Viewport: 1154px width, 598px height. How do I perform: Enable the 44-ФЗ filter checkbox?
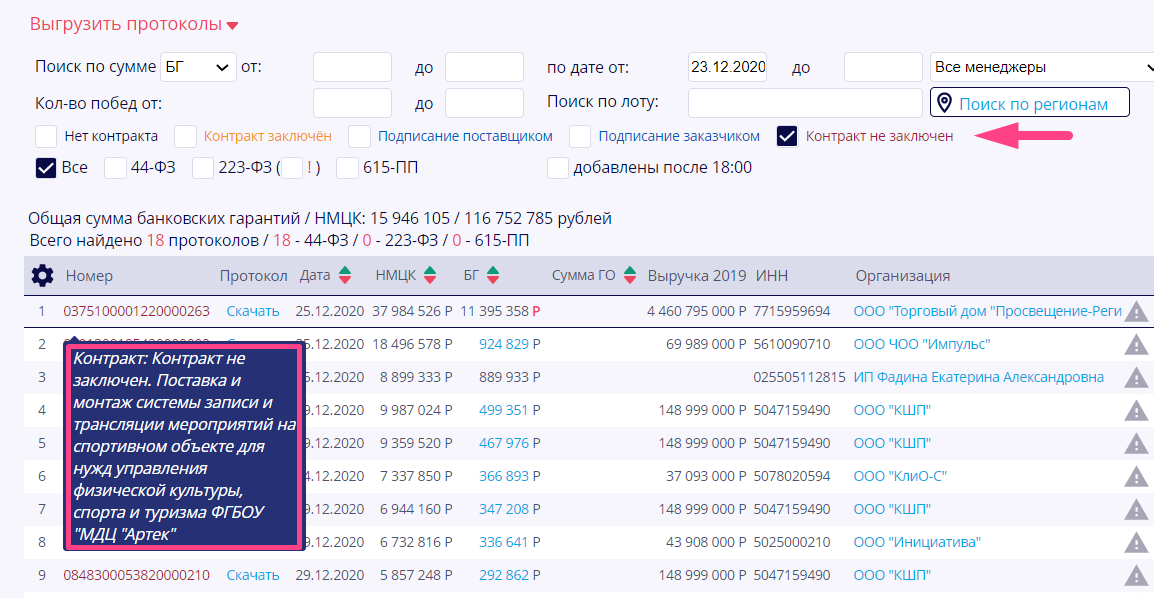pyautogui.click(x=116, y=168)
